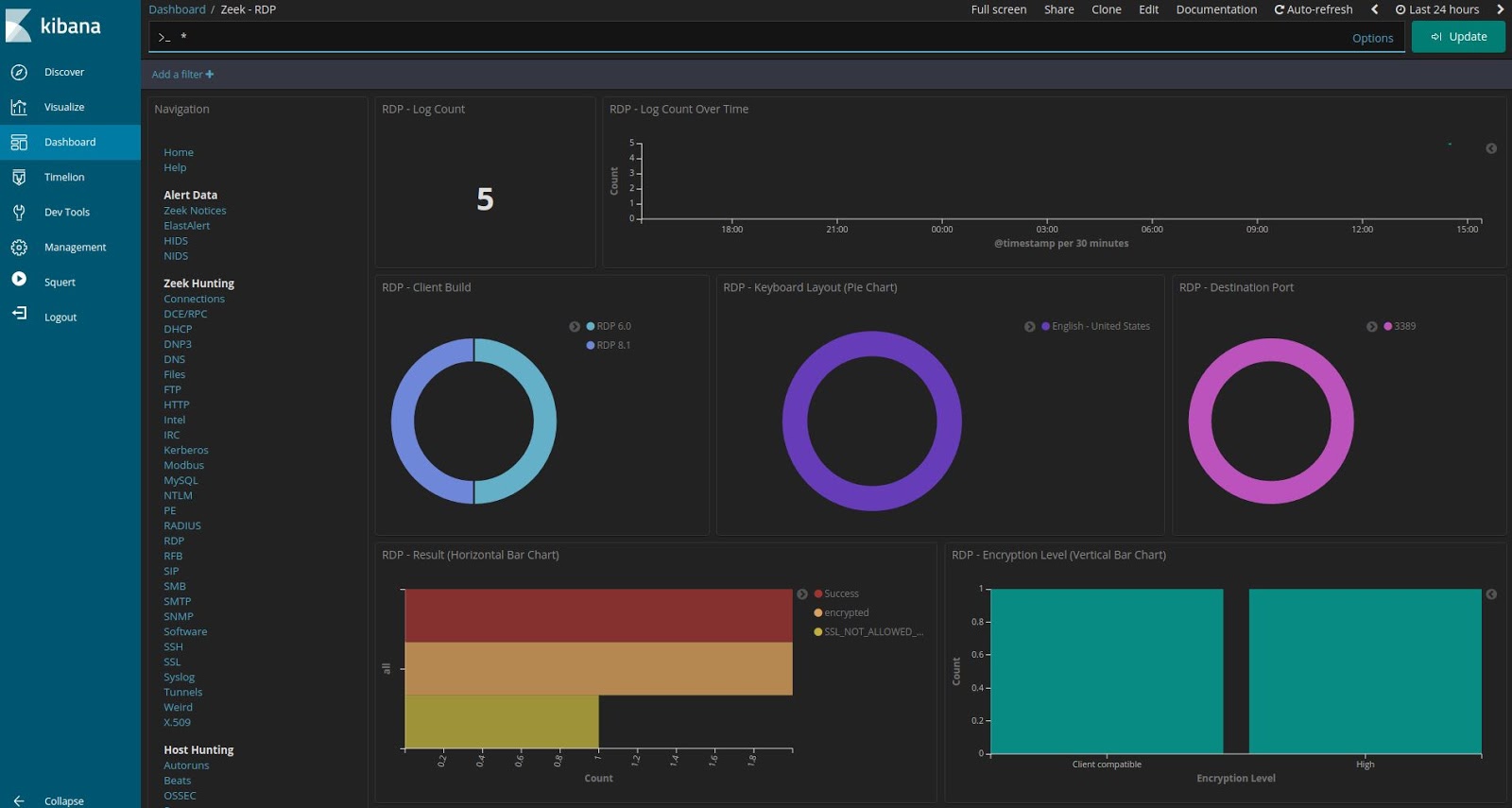The width and height of the screenshot is (1512, 808).
Task: Open Beats host hunting link
Action: (177, 781)
